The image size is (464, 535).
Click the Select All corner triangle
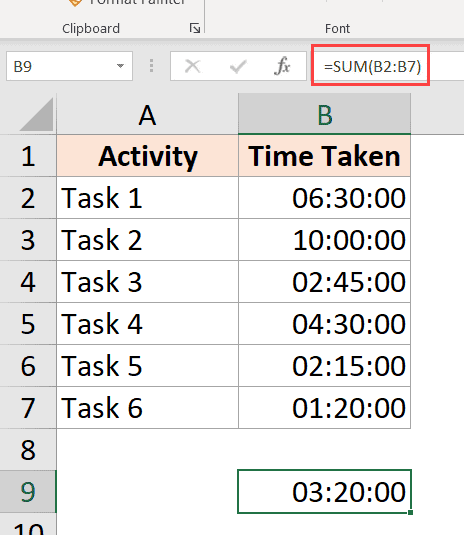tap(37, 114)
